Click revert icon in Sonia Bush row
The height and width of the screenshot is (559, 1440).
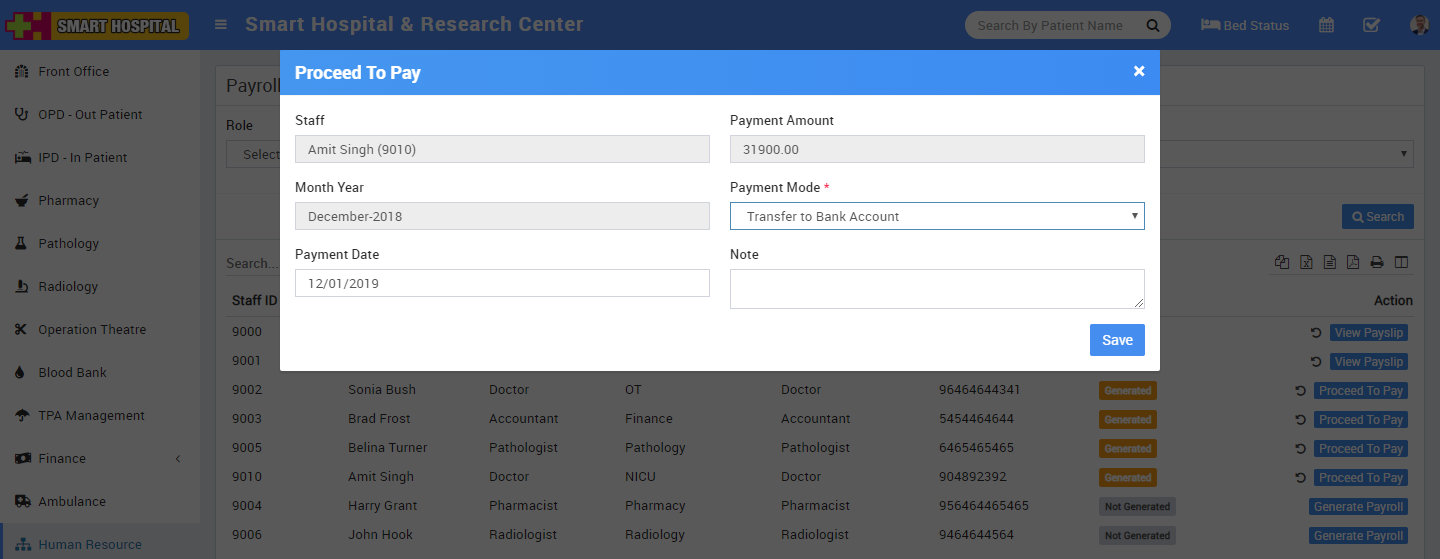1300,391
